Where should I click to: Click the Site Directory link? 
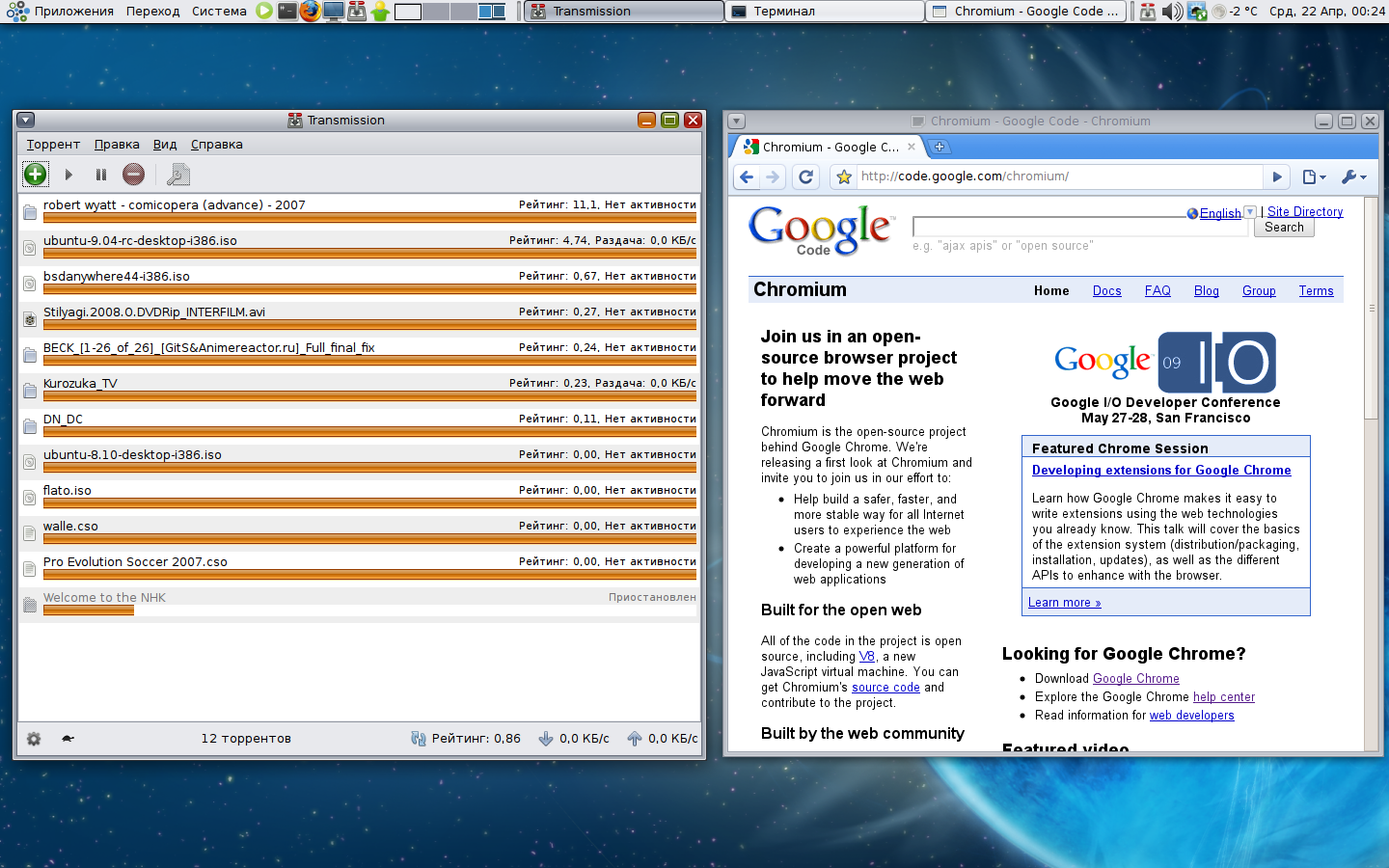tap(1305, 212)
